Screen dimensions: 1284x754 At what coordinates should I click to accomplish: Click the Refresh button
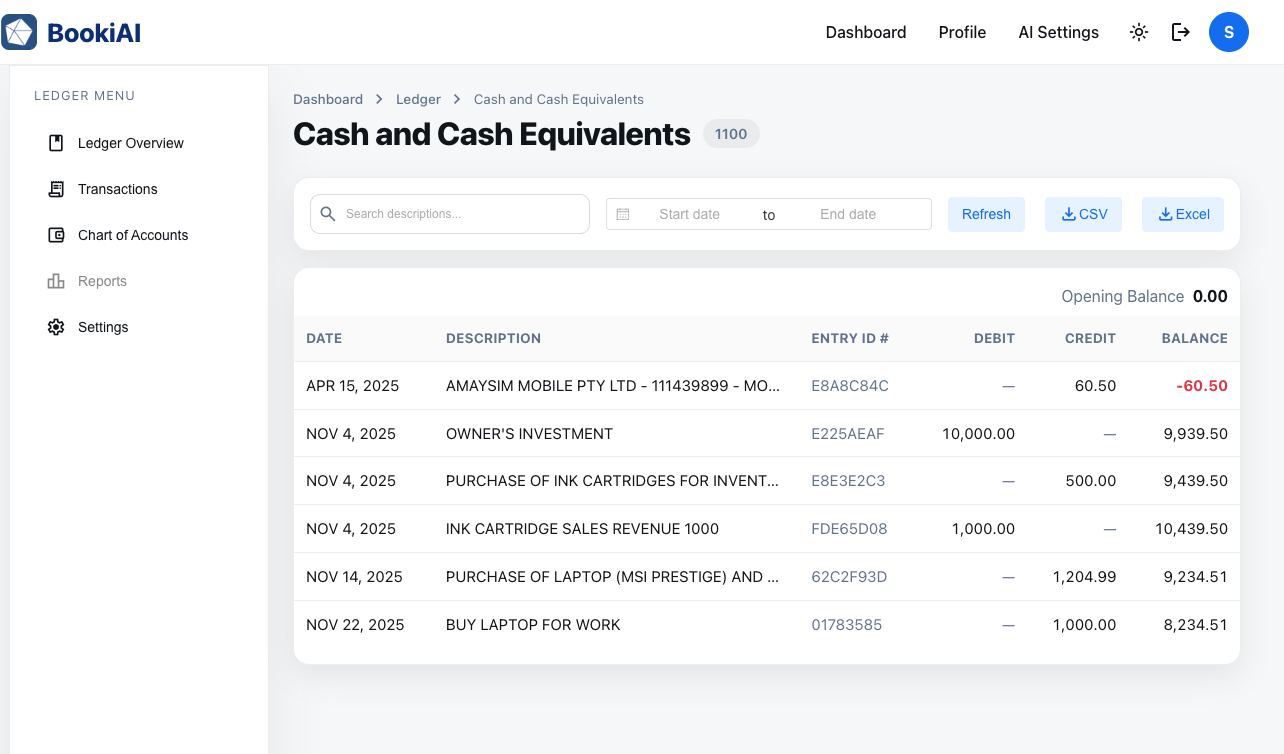click(986, 214)
